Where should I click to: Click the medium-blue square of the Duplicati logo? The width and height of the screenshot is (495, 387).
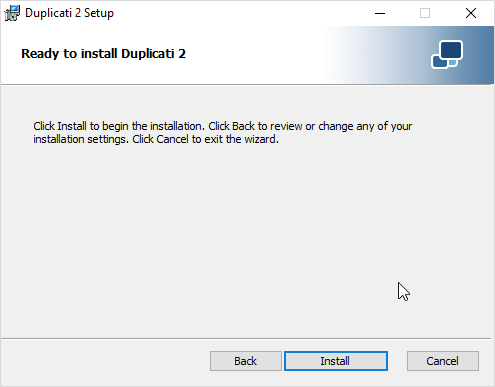point(439,62)
